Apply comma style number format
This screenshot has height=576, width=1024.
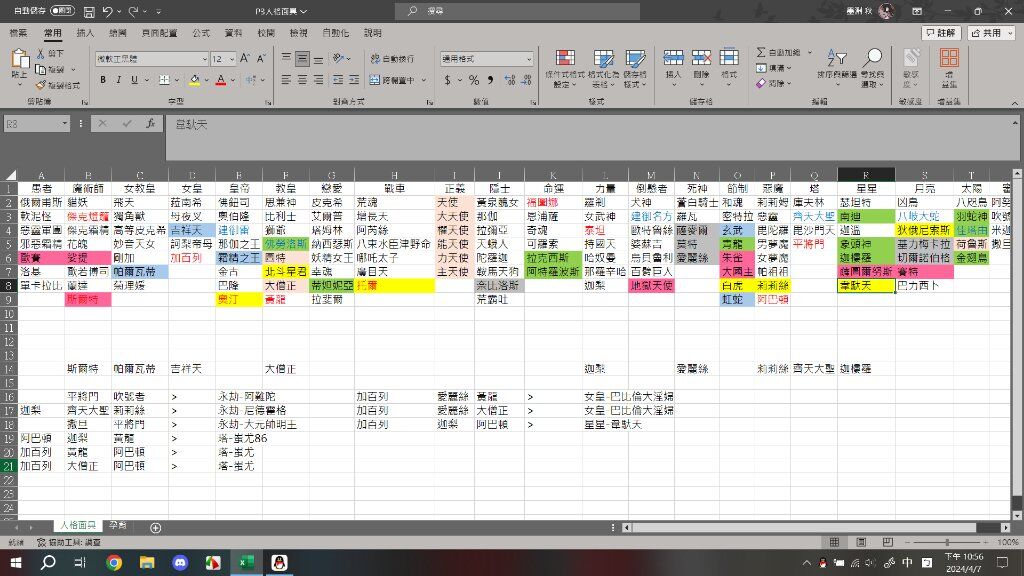[x=490, y=80]
